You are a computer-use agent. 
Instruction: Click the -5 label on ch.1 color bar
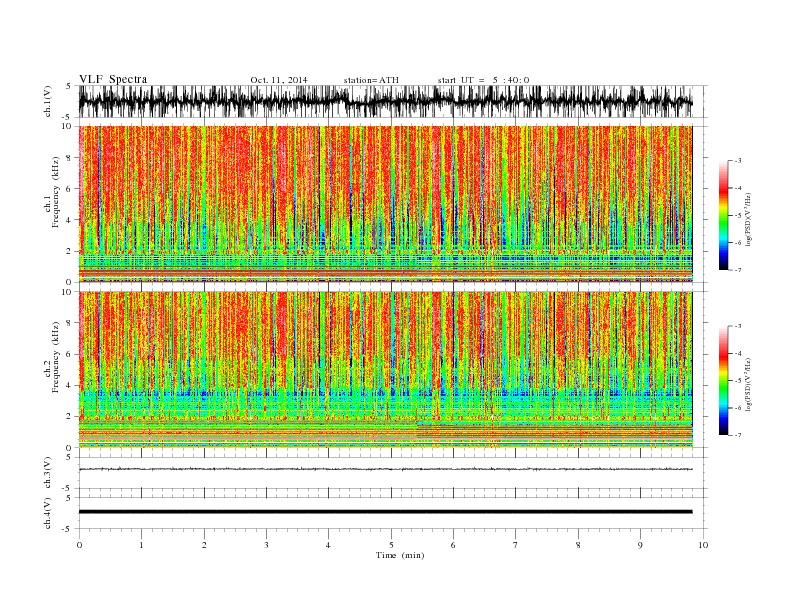[x=738, y=216]
